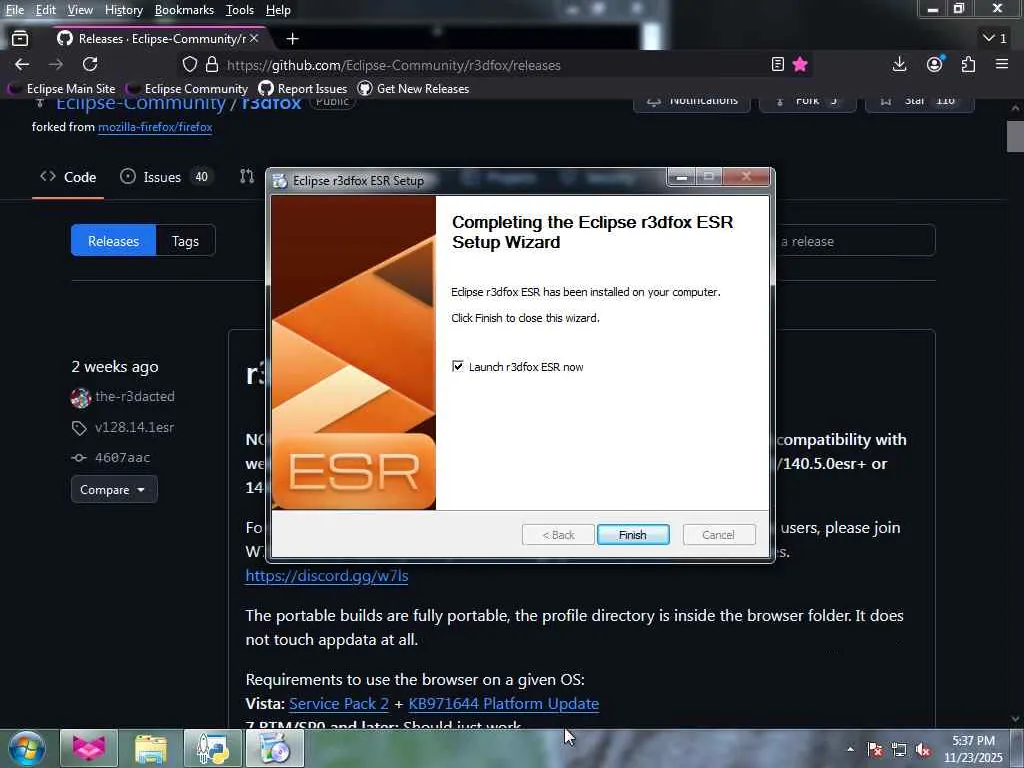
Task: Open the File Explorer taskbar icon
Action: (x=150, y=748)
